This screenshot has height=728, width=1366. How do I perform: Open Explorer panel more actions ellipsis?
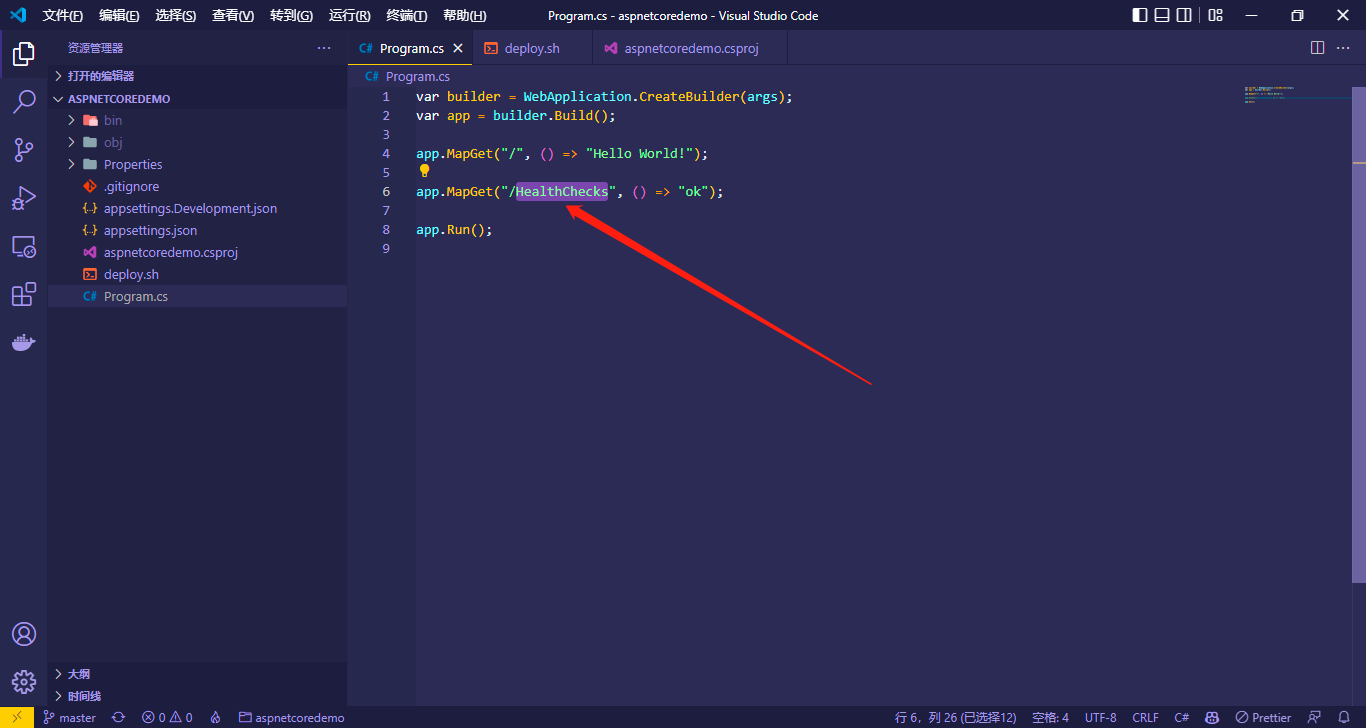coord(324,48)
